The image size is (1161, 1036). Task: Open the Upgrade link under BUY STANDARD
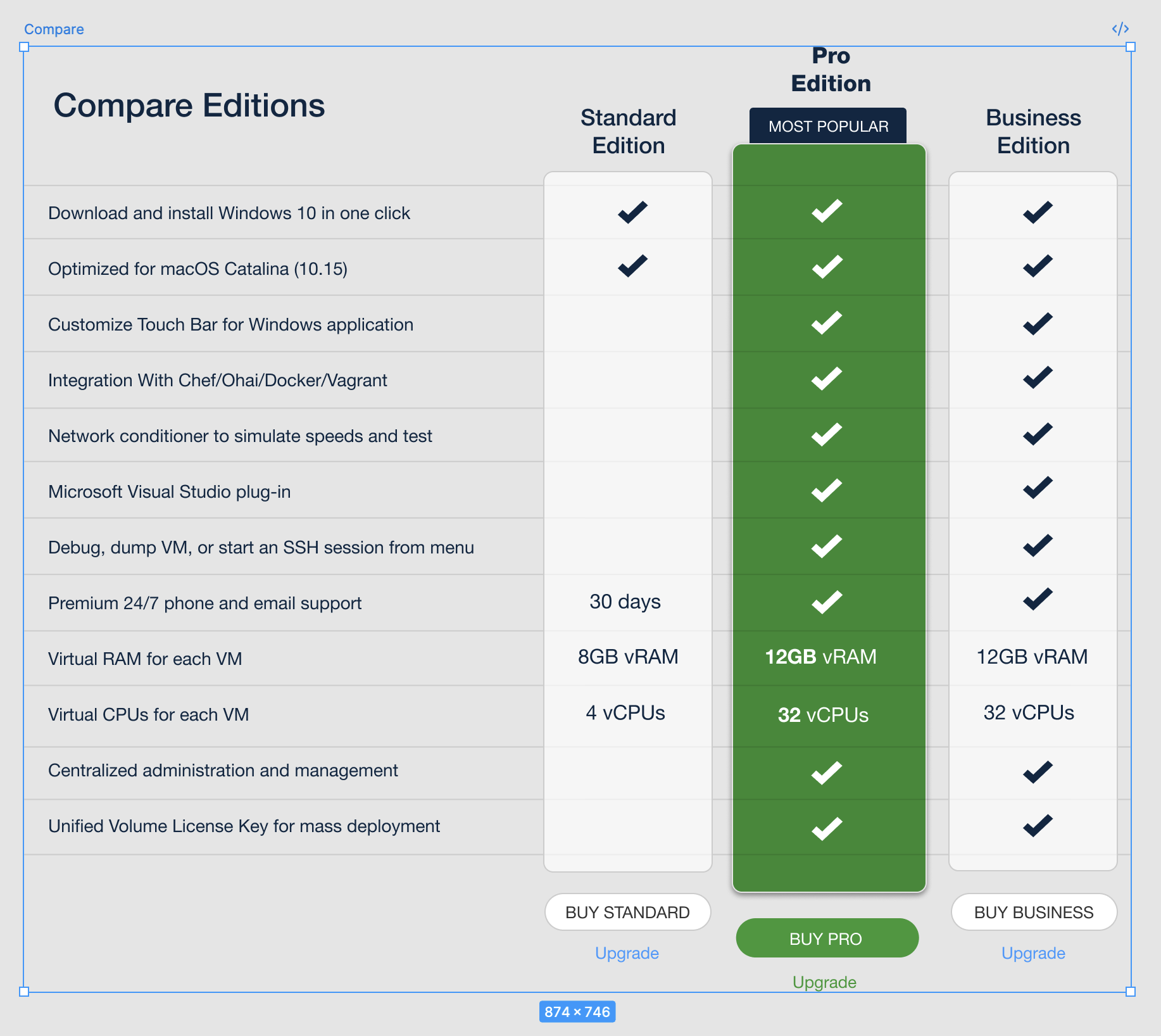point(627,953)
